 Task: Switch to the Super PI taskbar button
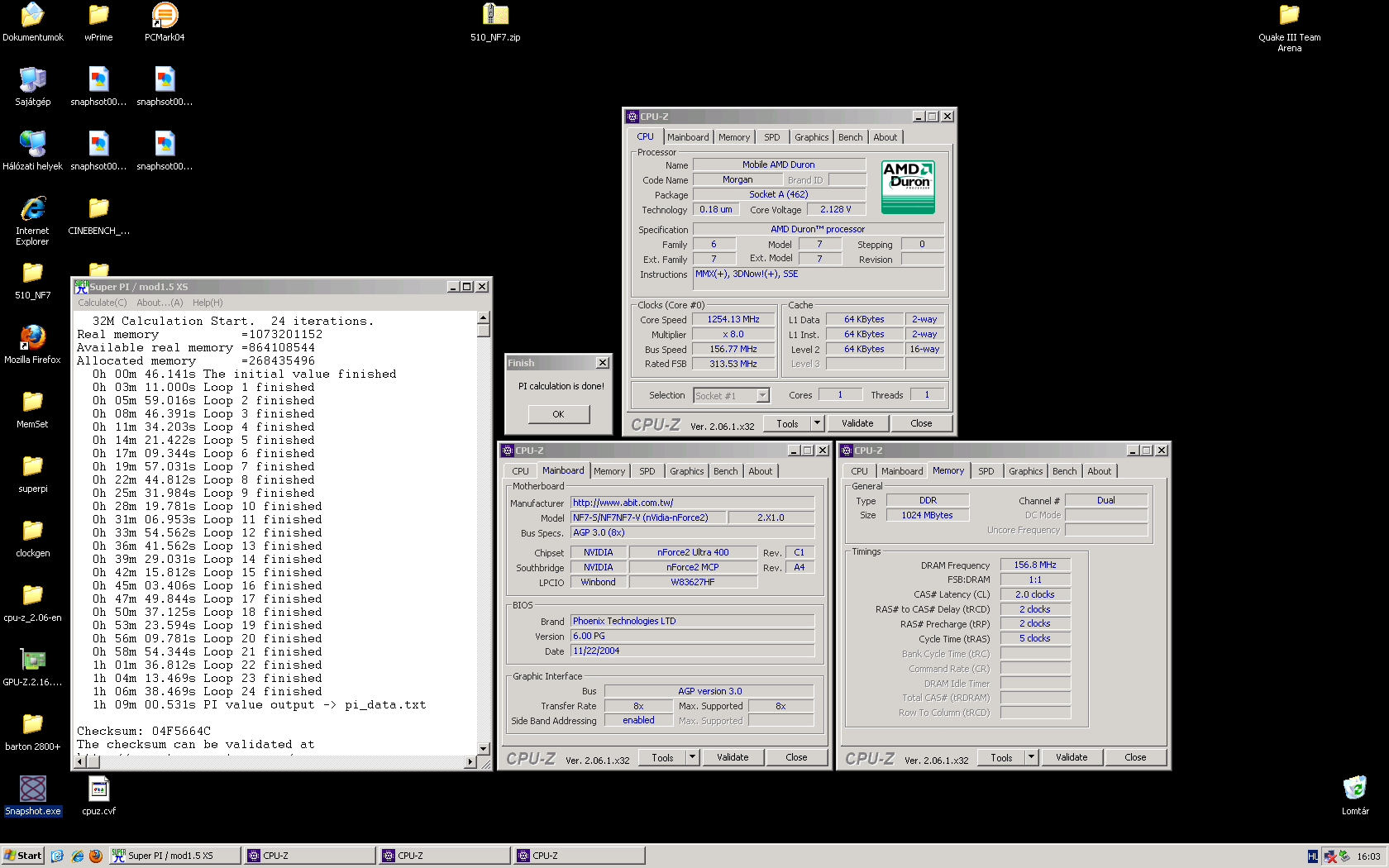tap(174, 856)
